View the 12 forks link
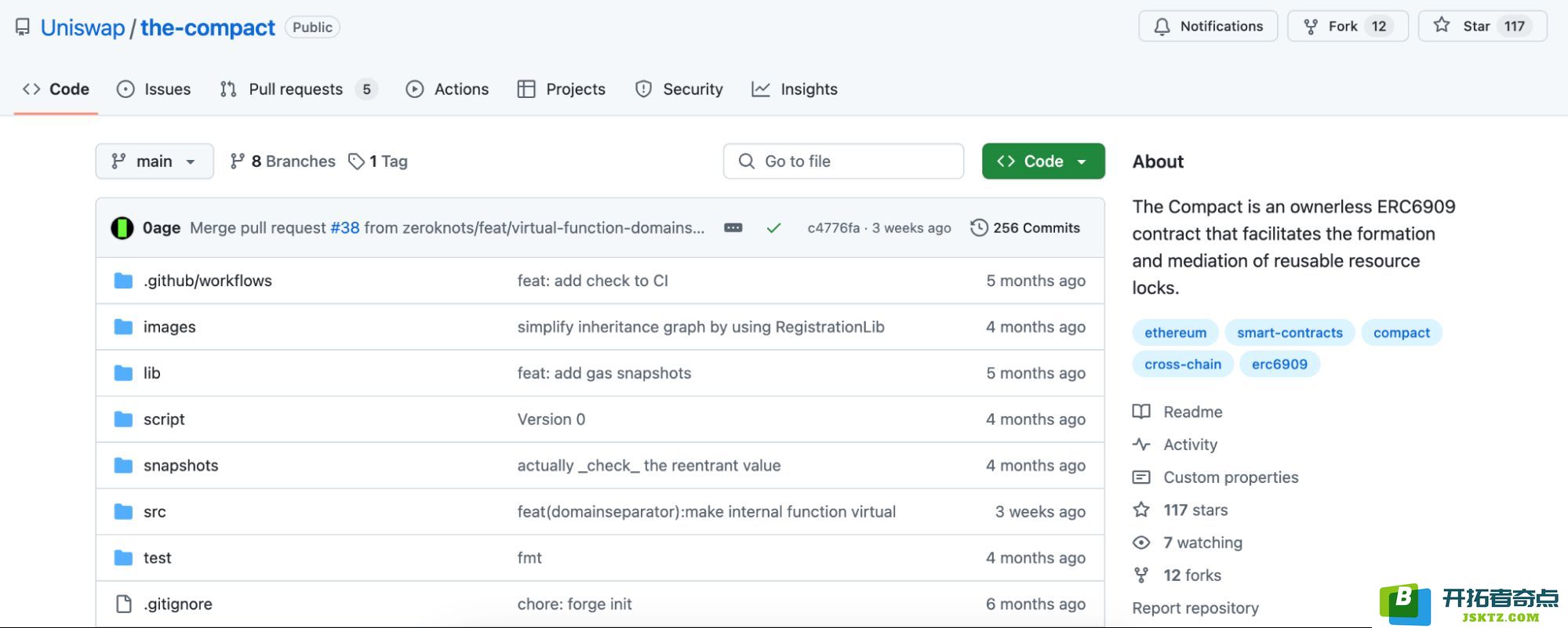The image size is (1568, 628). (1177, 575)
